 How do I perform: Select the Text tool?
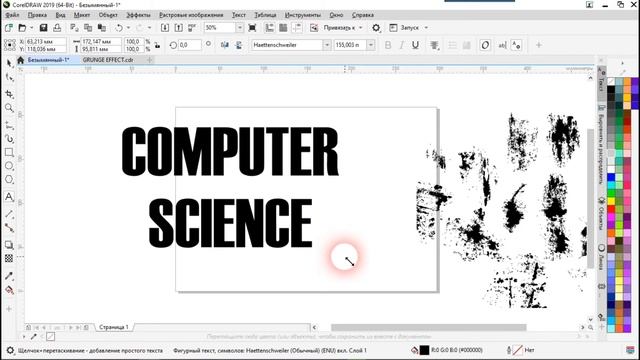9,197
